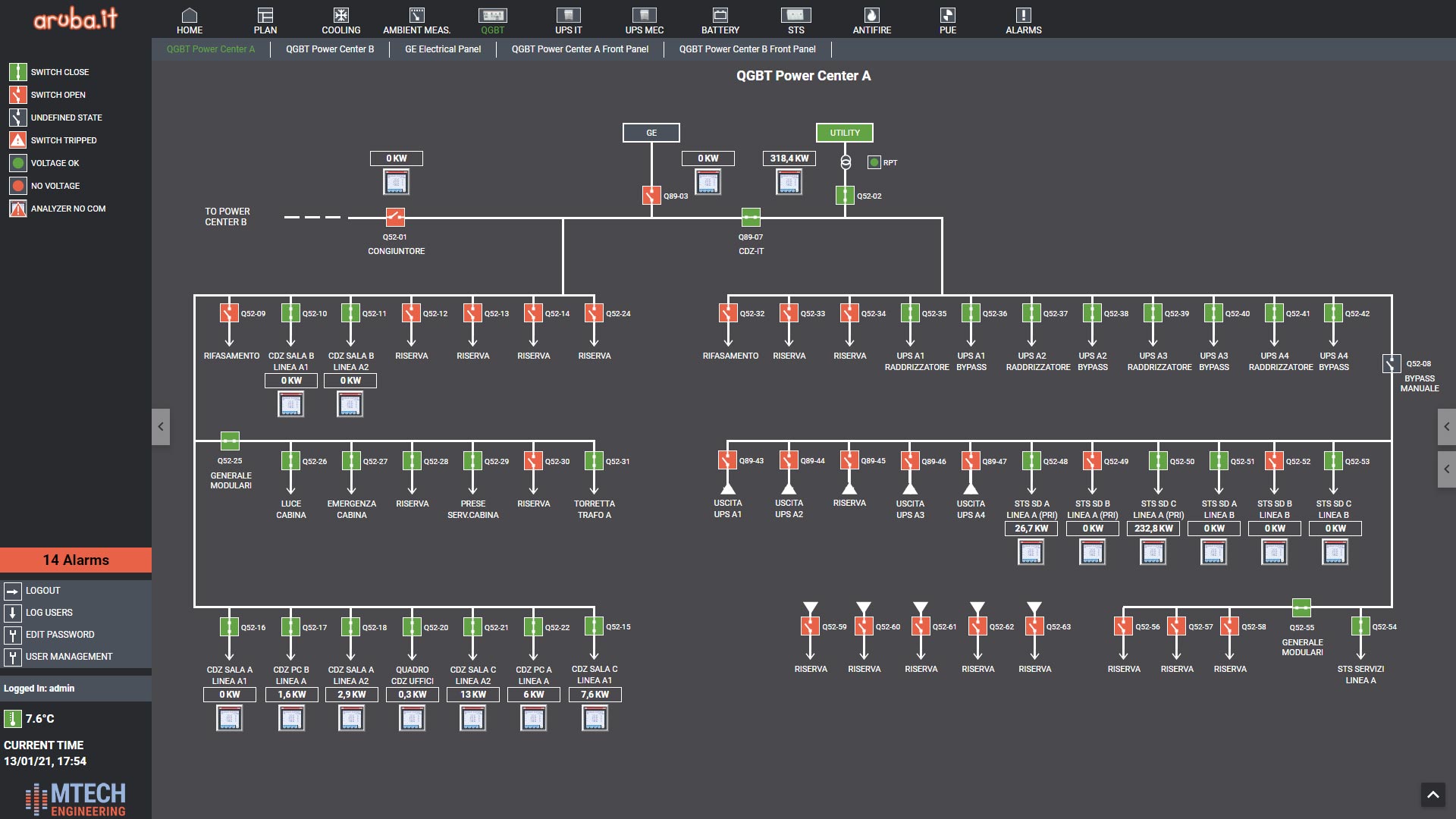Toggle the SWITCH CLOSE indicator

[x=17, y=72]
